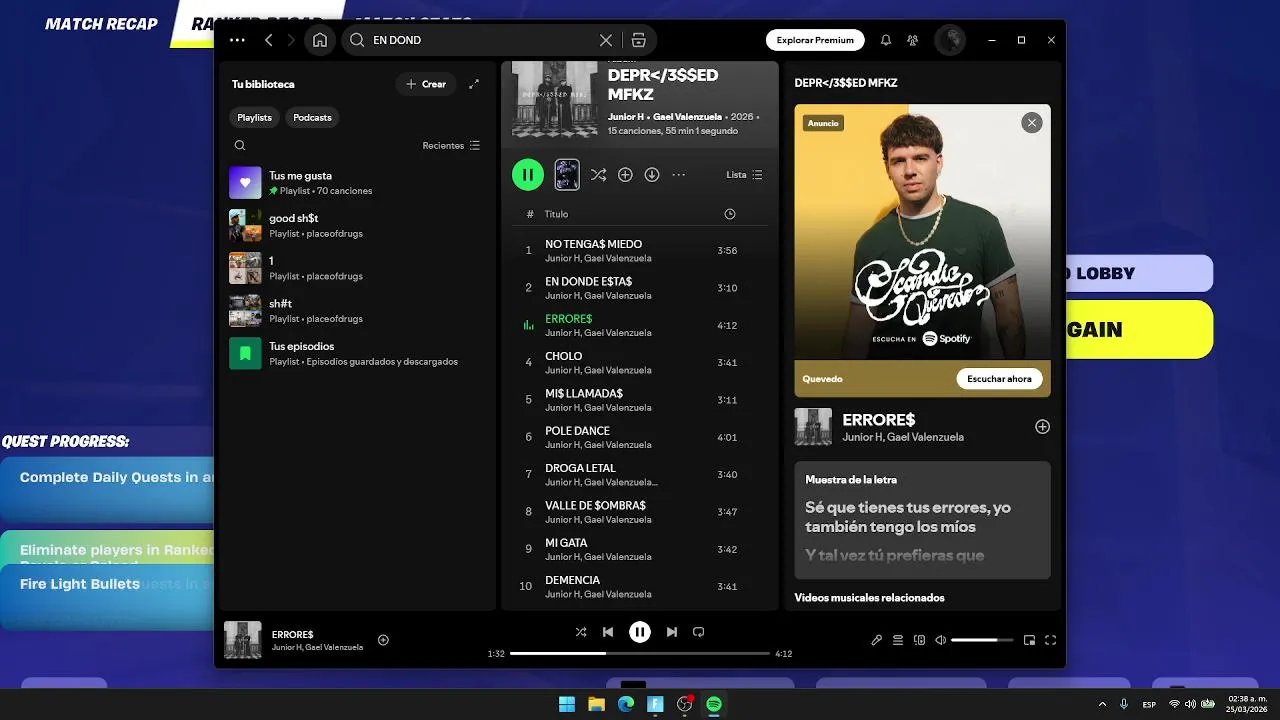Open the friend activity icon

pos(913,40)
